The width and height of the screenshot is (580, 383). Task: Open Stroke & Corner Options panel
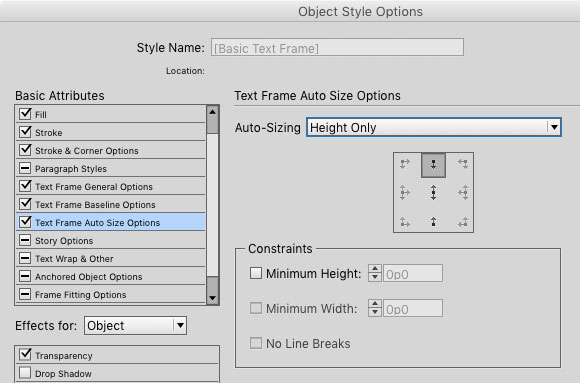(x=111, y=150)
